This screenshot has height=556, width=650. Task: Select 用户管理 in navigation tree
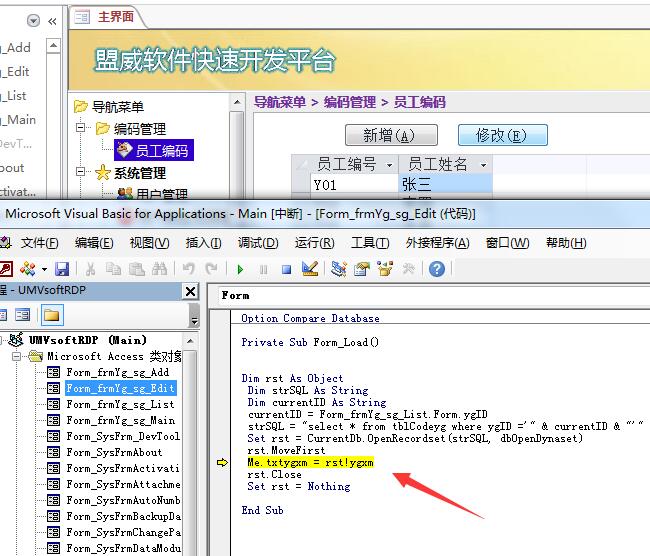[x=162, y=194]
